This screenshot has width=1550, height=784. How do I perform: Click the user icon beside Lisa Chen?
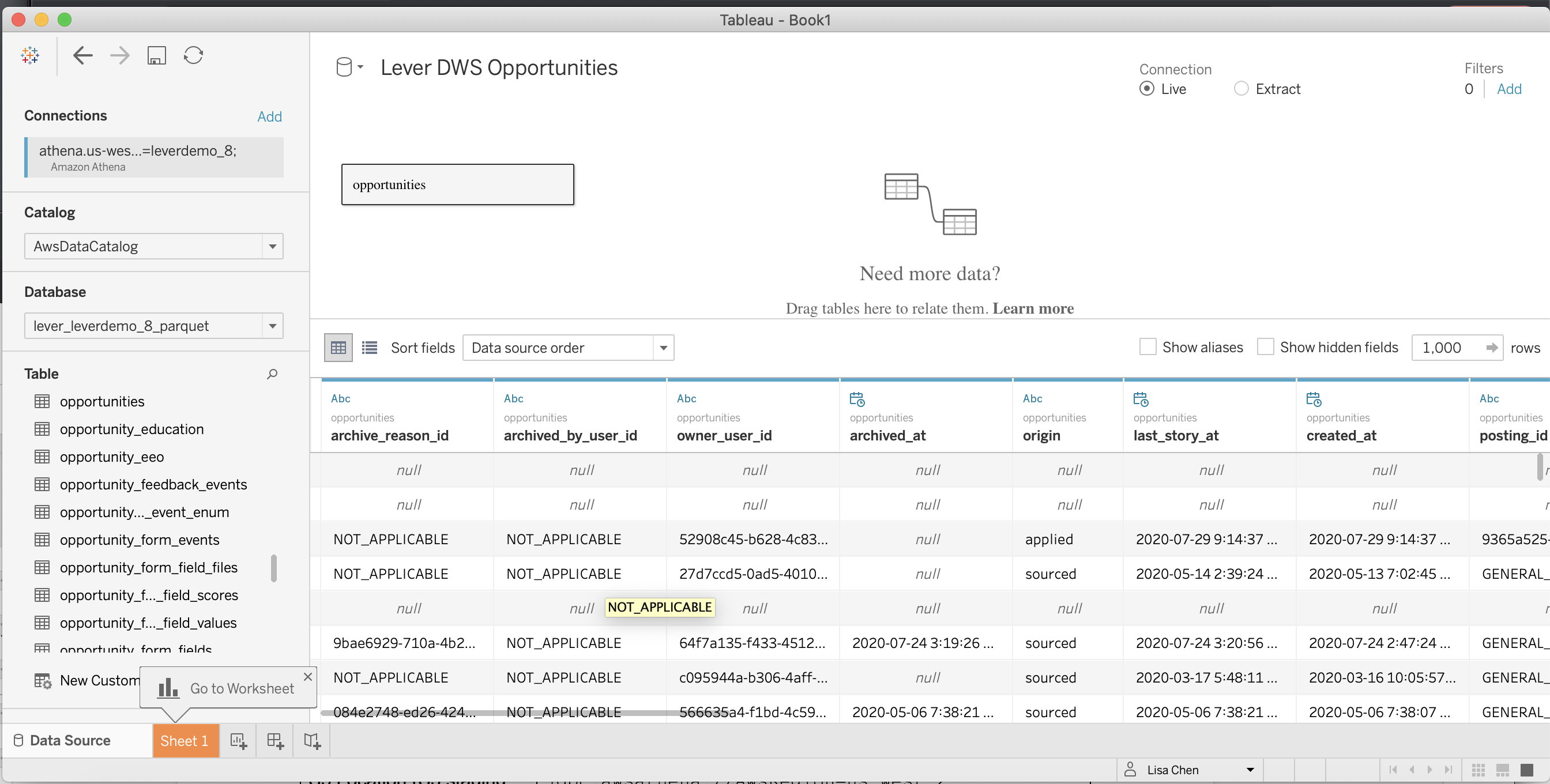tap(1130, 770)
